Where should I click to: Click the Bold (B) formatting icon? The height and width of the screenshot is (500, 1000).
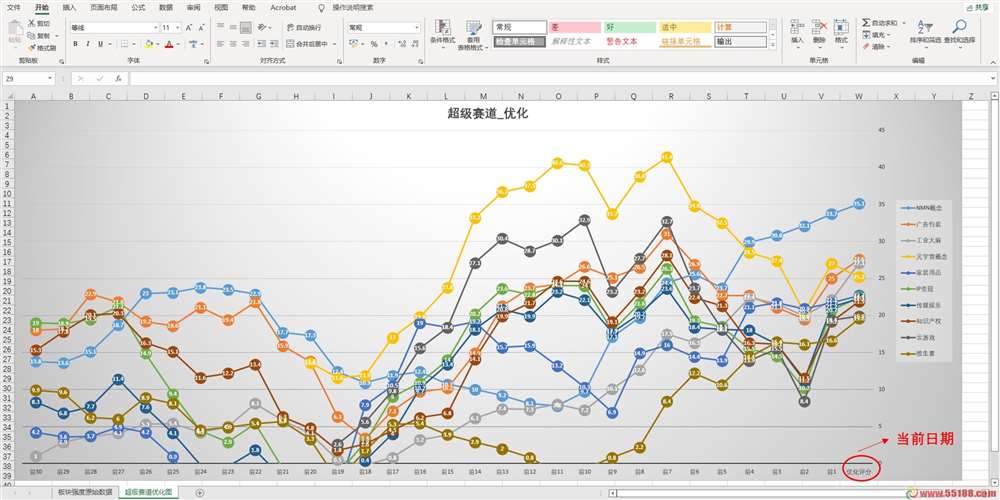coord(75,44)
